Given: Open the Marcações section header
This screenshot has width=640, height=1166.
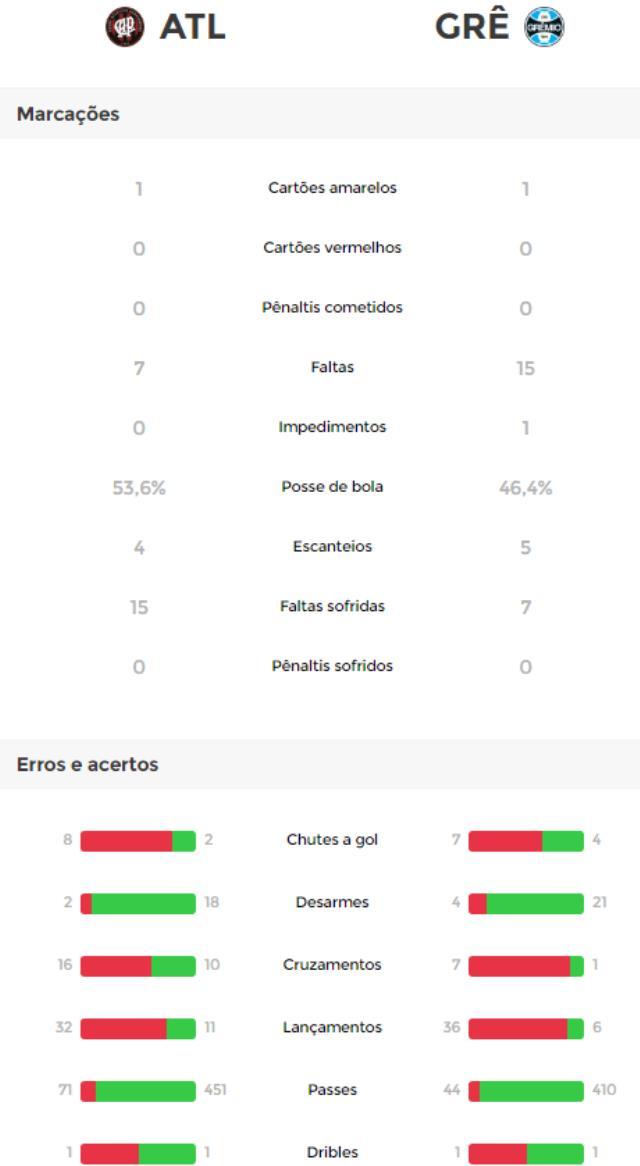Looking at the screenshot, I should pos(320,114).
